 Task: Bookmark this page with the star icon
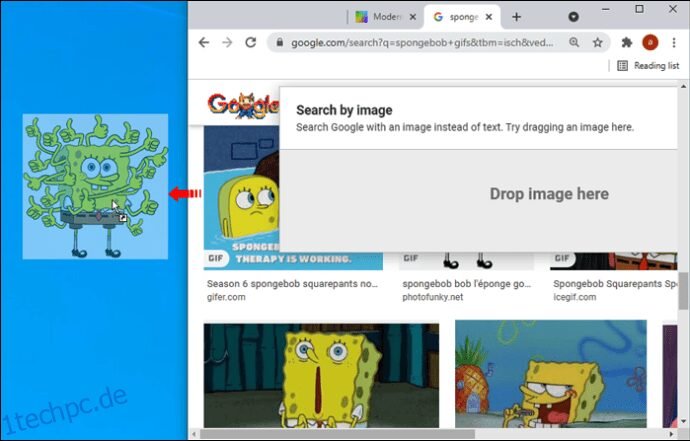[597, 43]
